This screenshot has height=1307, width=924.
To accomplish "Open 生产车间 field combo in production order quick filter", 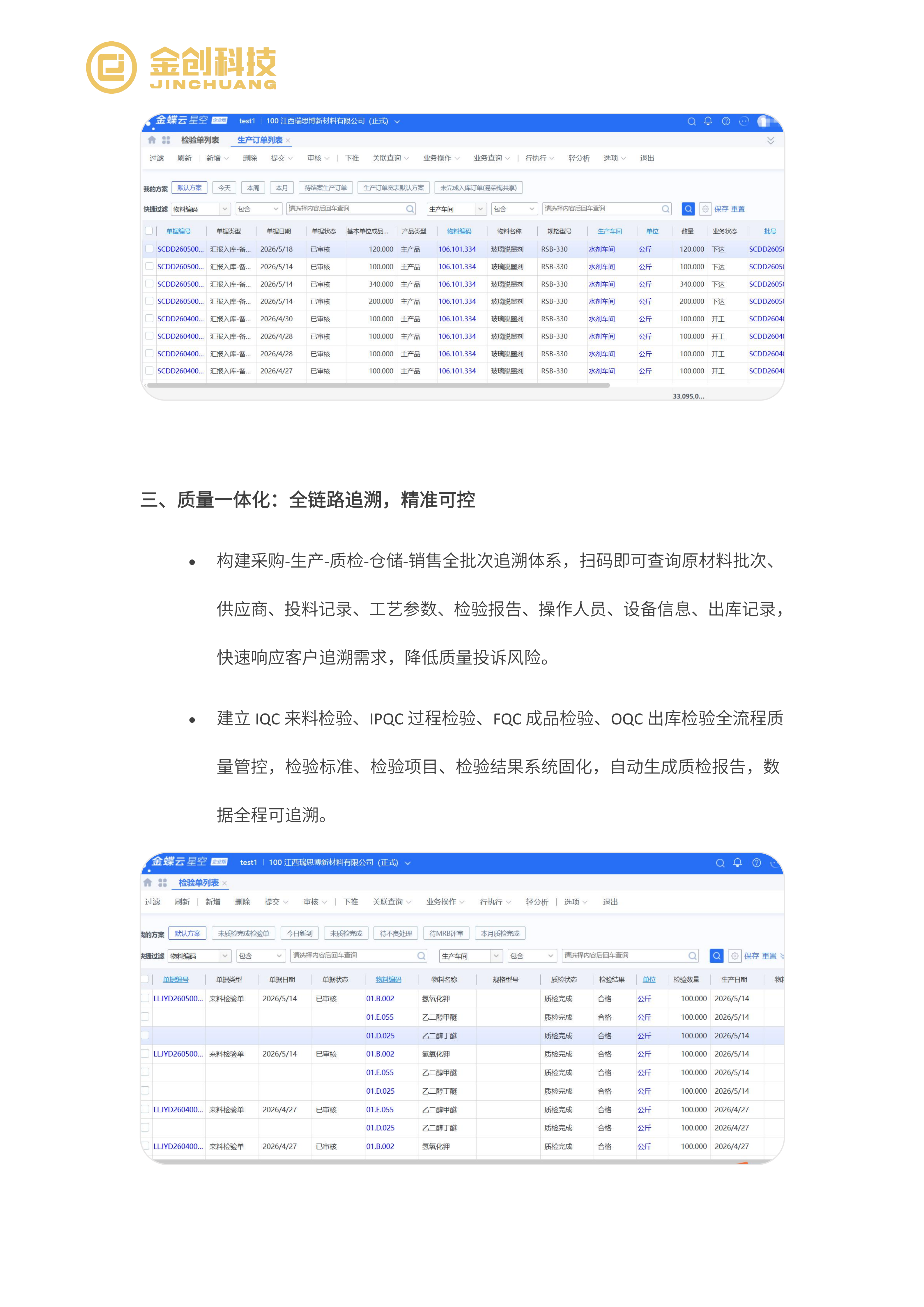I will (456, 210).
